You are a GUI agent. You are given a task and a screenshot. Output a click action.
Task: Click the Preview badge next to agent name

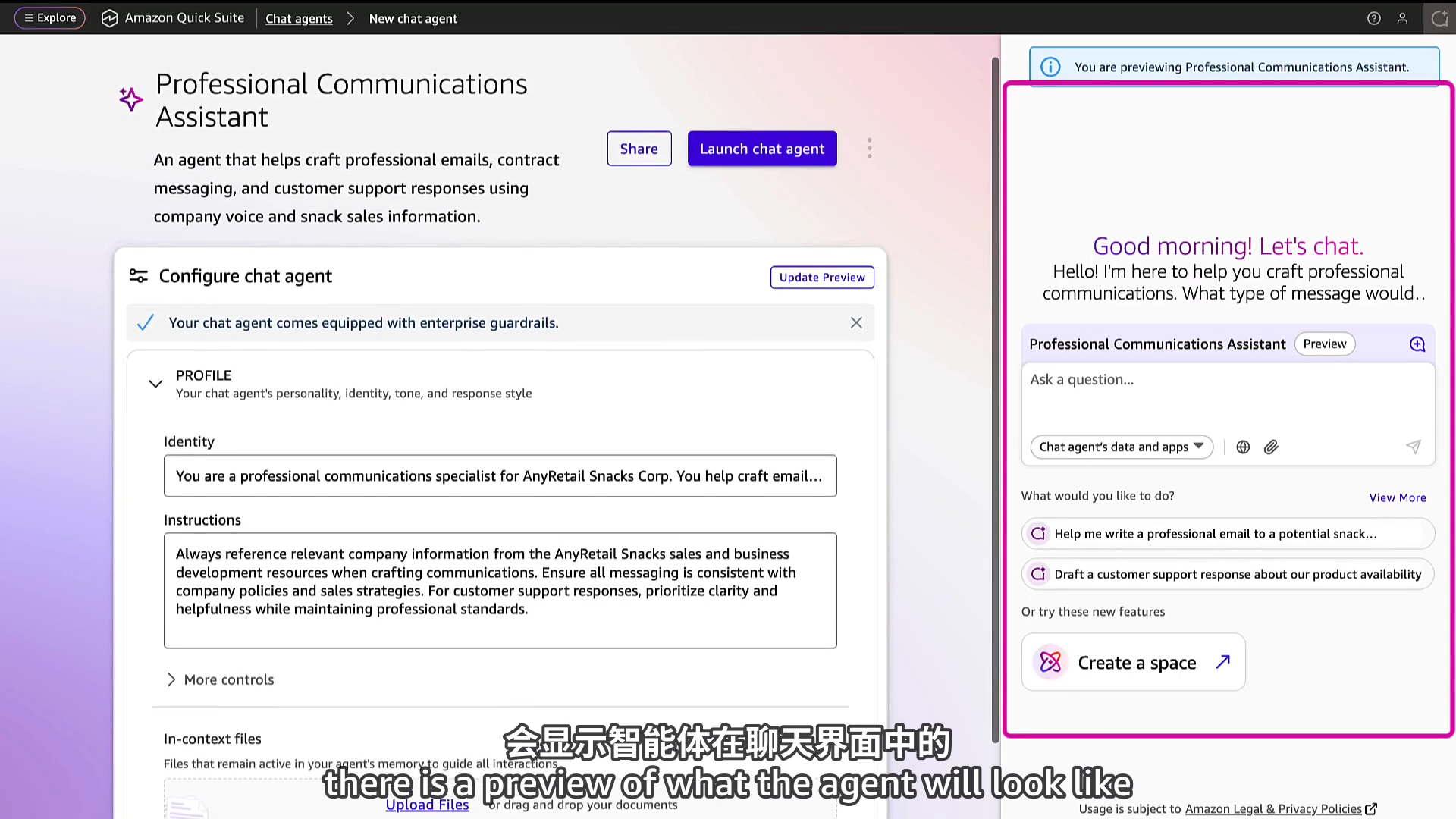[1325, 344]
